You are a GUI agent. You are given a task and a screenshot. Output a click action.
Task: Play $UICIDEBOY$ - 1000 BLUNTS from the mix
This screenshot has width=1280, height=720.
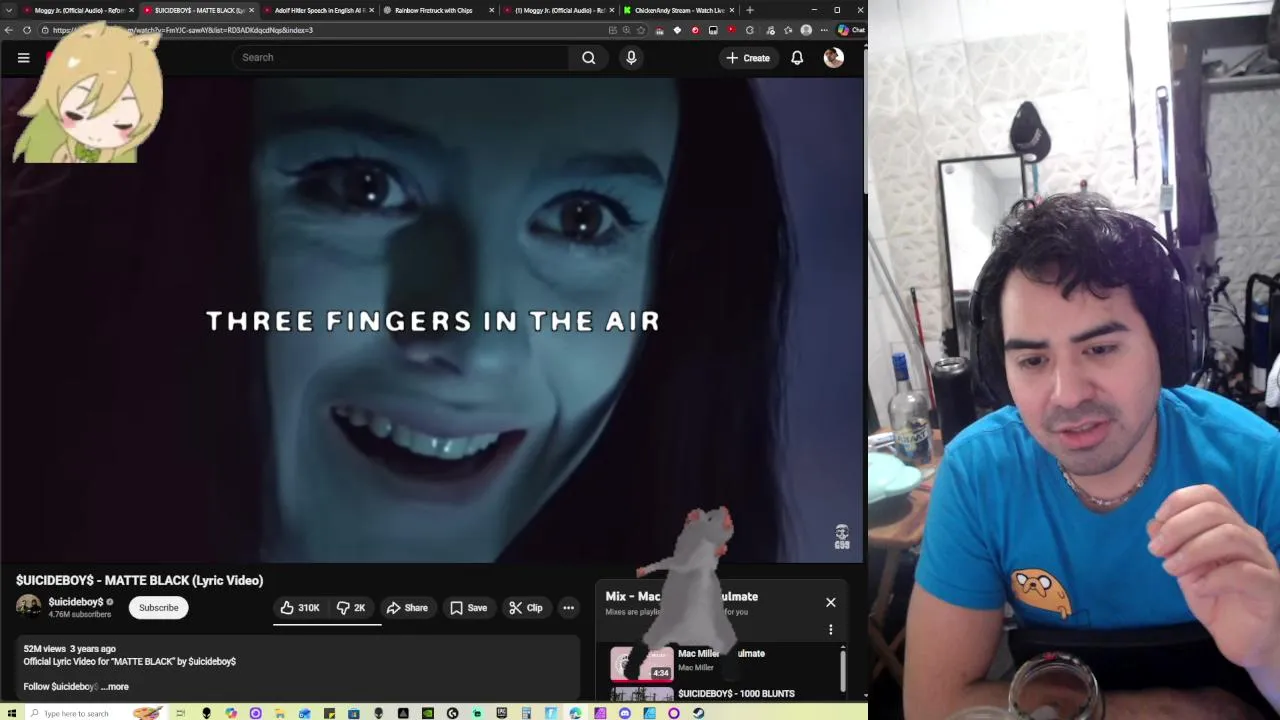tap(736, 693)
